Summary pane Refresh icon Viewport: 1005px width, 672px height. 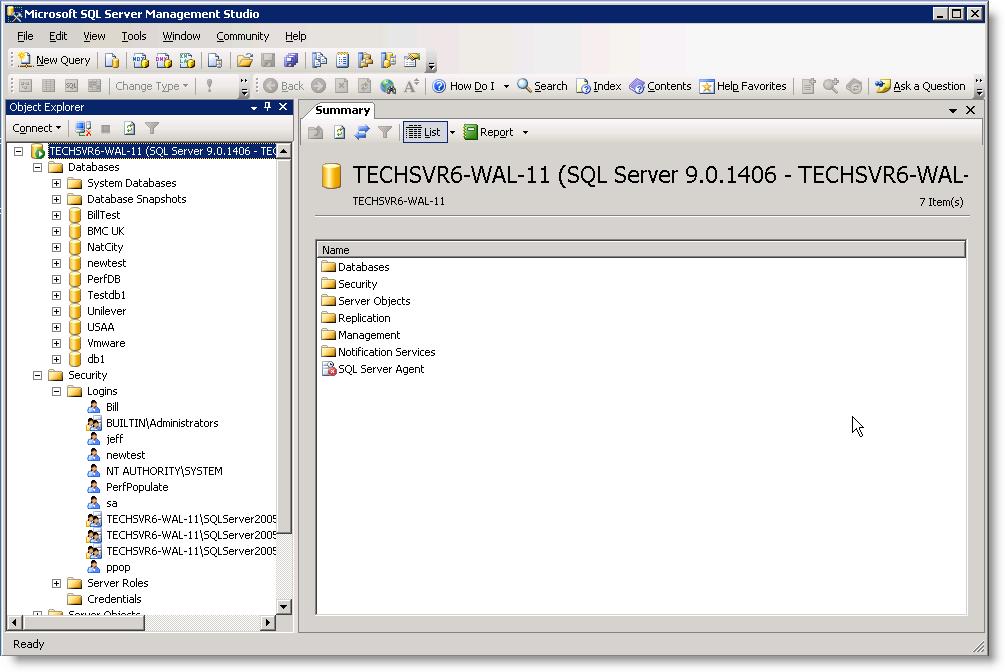pyautogui.click(x=339, y=132)
